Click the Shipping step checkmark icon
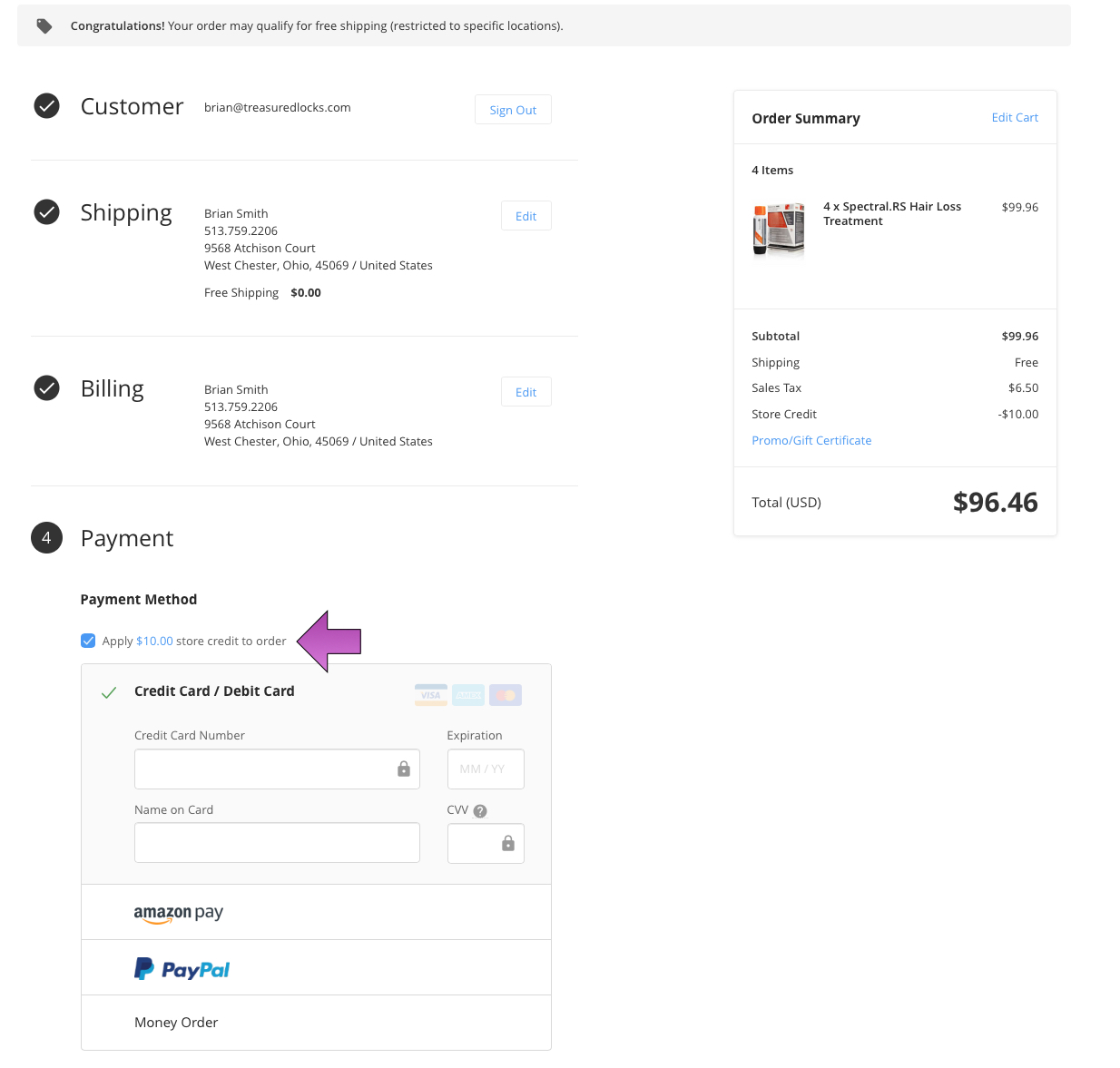This screenshot has height=1068, width=1120. 46,212
